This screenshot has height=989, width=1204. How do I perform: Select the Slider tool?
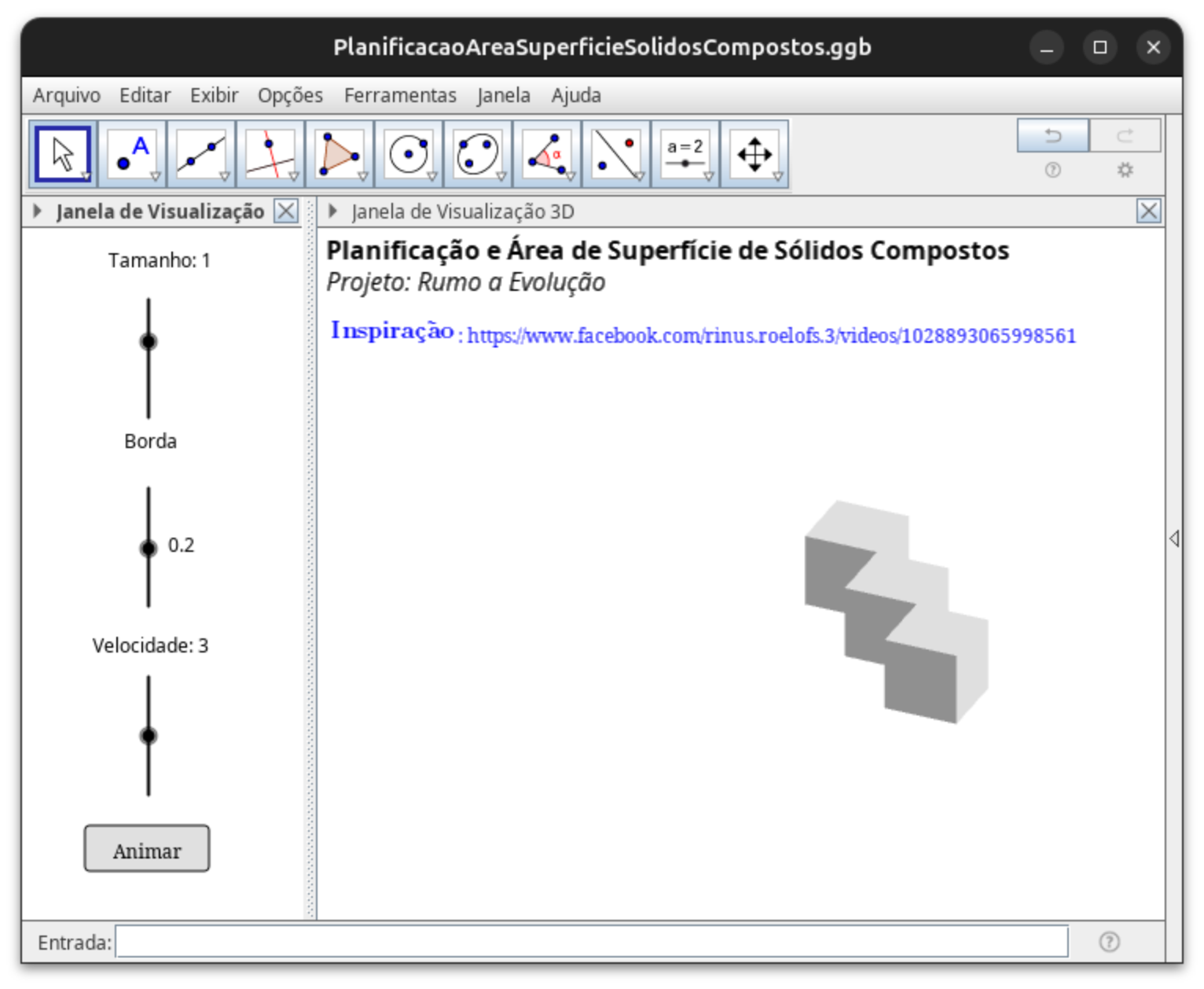coord(685,154)
